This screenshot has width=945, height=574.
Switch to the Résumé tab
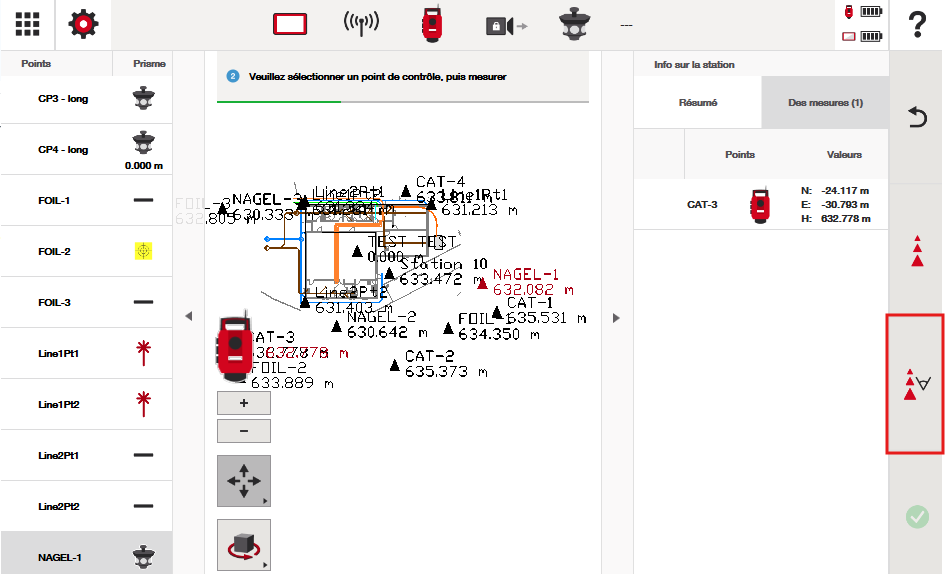[697, 103]
